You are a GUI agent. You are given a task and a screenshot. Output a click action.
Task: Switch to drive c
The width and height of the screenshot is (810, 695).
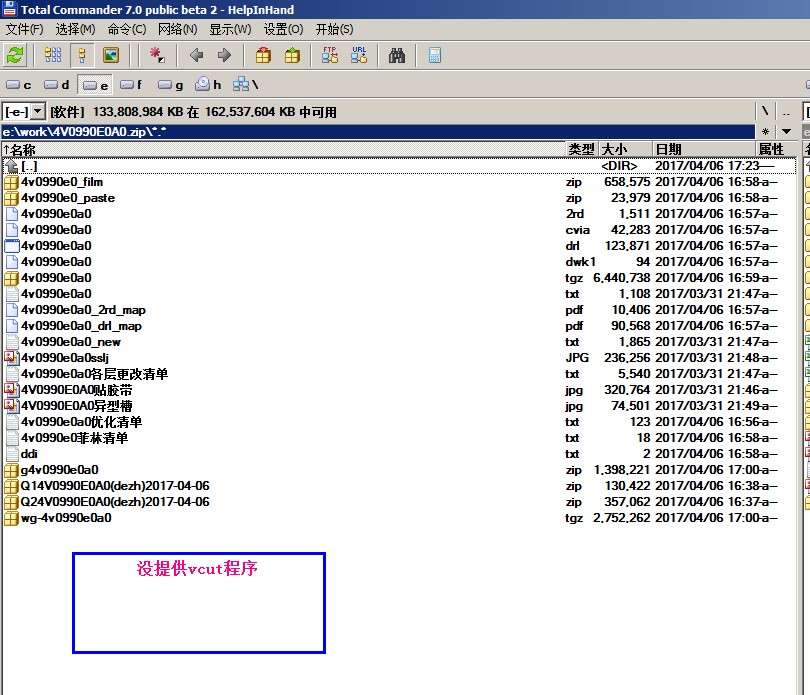point(19,85)
